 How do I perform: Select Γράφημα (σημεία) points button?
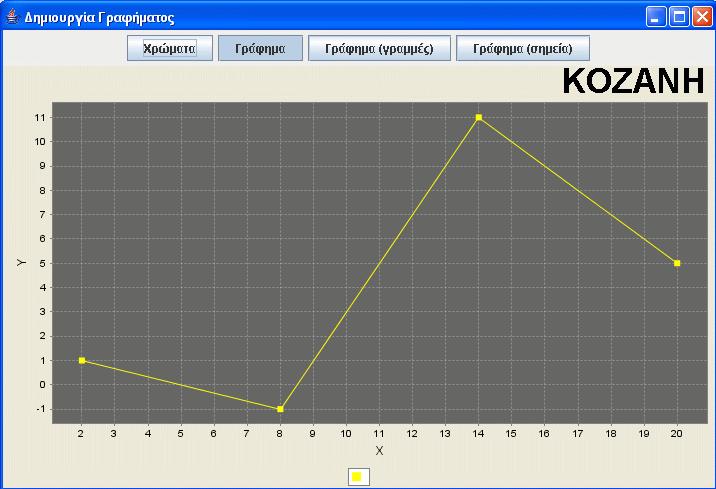coord(523,48)
